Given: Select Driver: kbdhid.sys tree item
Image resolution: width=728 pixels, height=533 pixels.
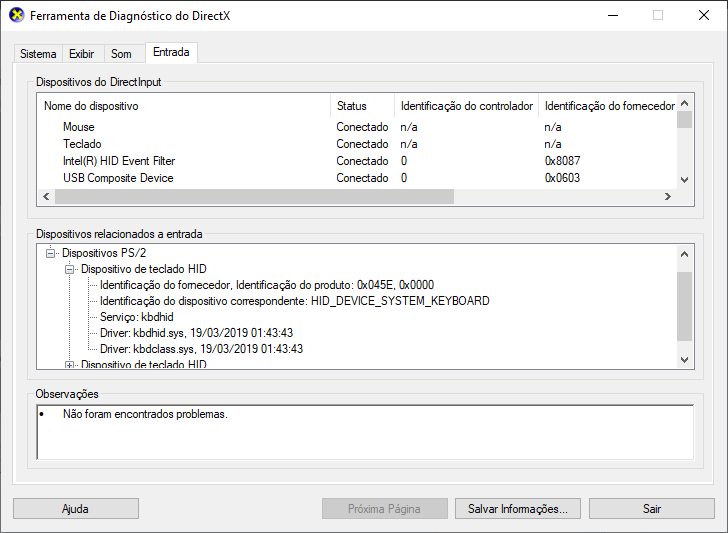Looking at the screenshot, I should click(x=196, y=333).
